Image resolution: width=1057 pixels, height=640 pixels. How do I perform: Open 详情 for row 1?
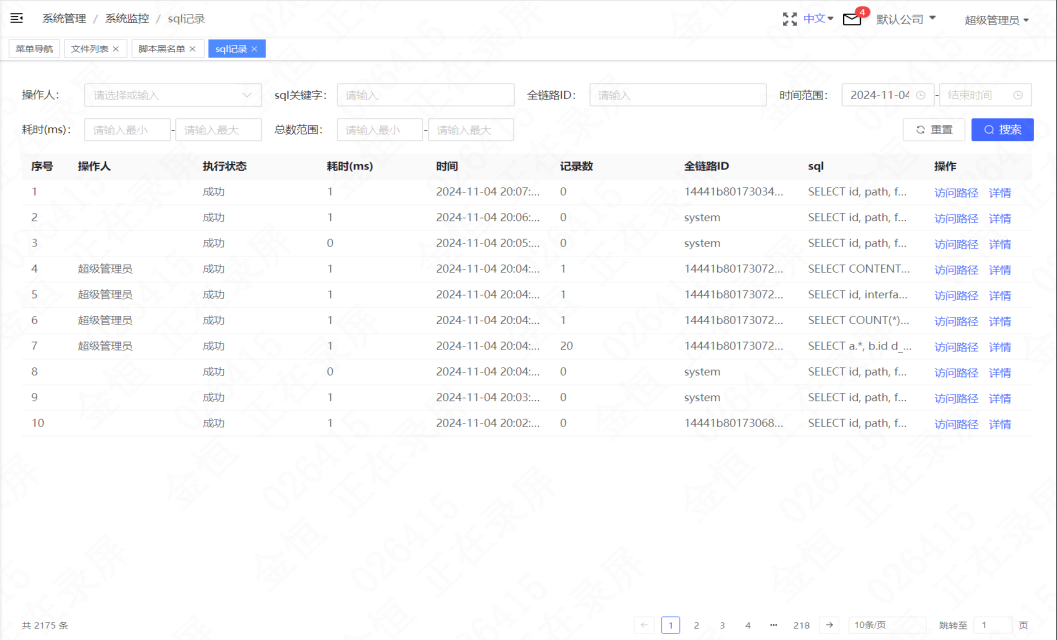point(1000,193)
